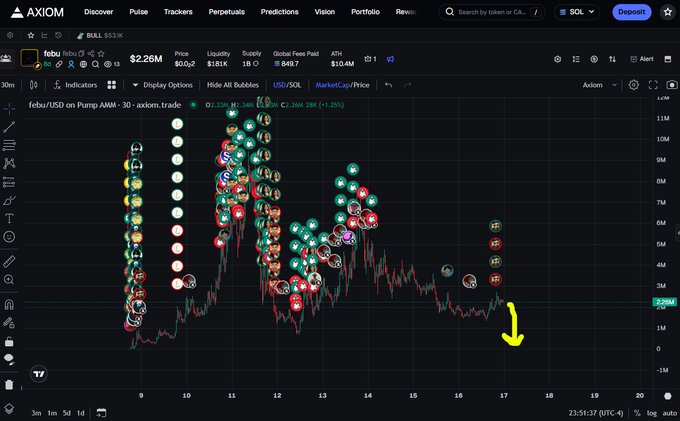Click the febu token thumbnail

pos(29,58)
